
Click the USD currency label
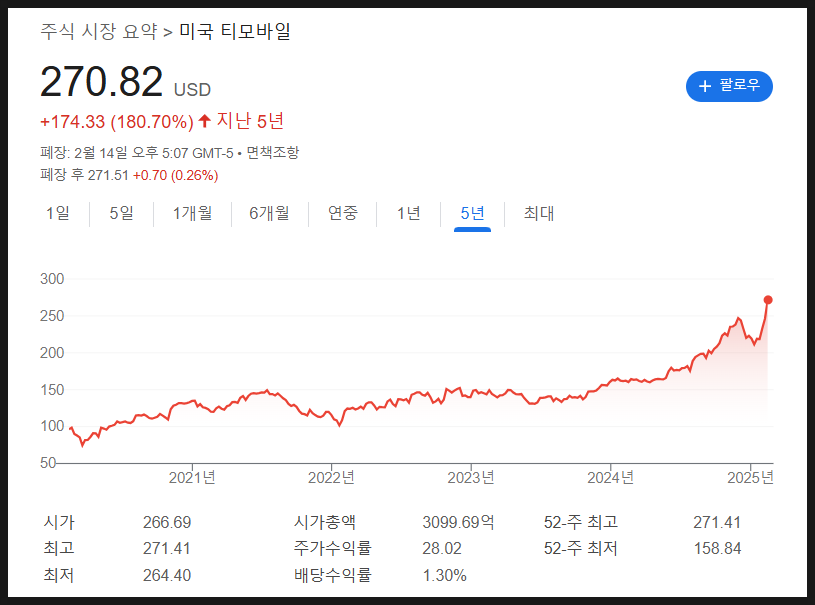coord(192,90)
